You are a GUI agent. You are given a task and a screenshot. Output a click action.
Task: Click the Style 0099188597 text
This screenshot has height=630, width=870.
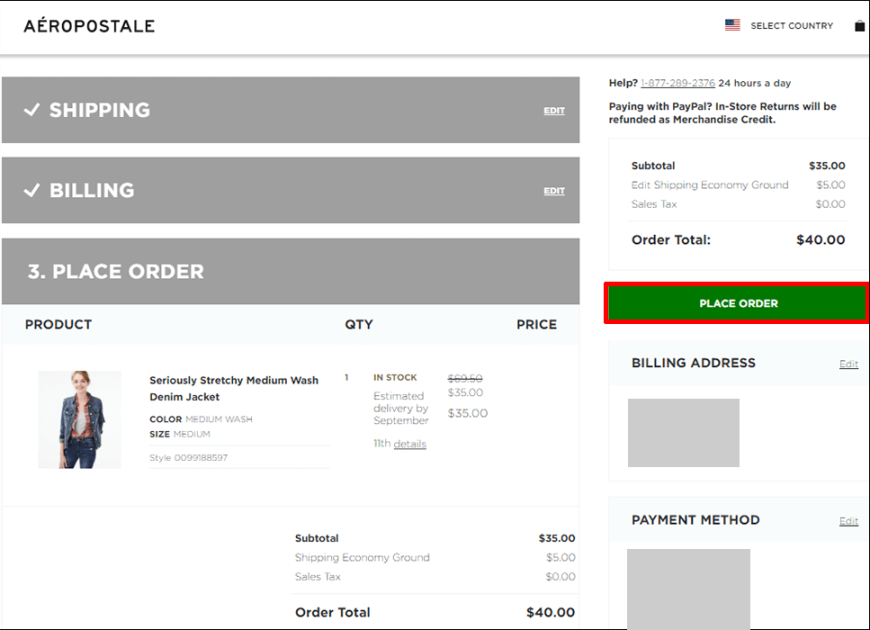(188, 457)
